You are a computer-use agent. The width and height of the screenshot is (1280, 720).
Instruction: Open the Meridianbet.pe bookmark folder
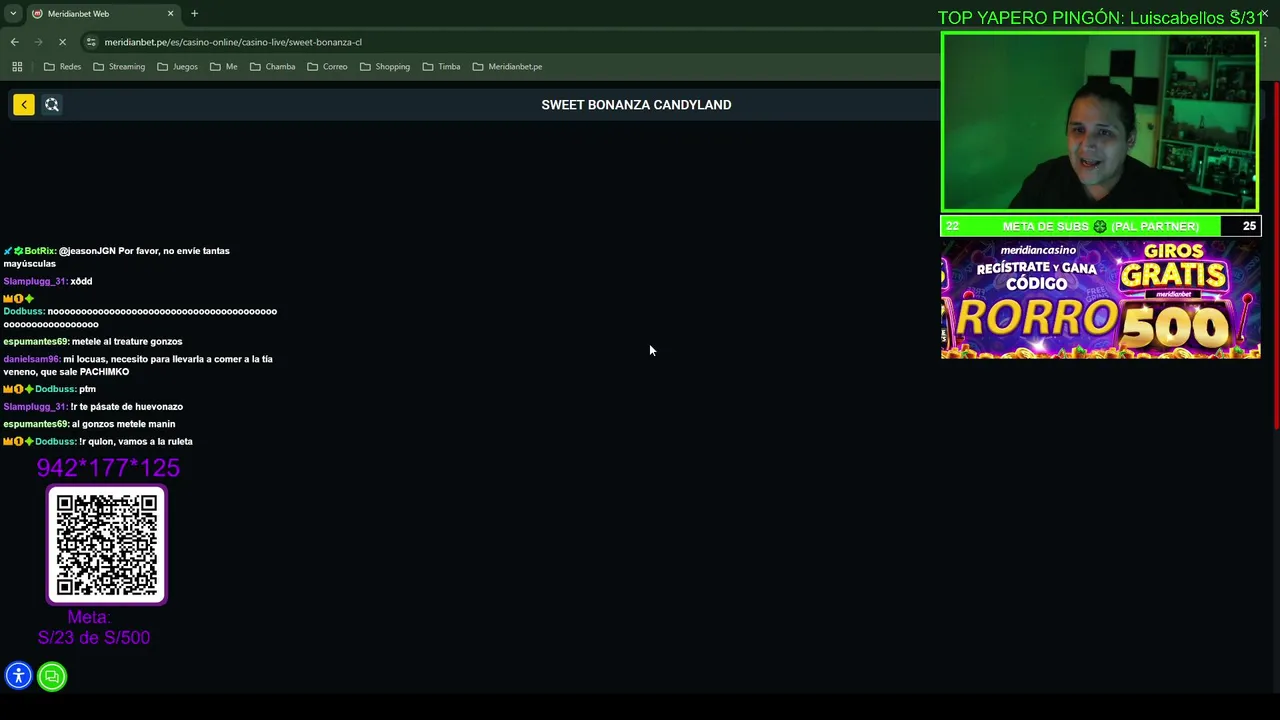click(507, 66)
